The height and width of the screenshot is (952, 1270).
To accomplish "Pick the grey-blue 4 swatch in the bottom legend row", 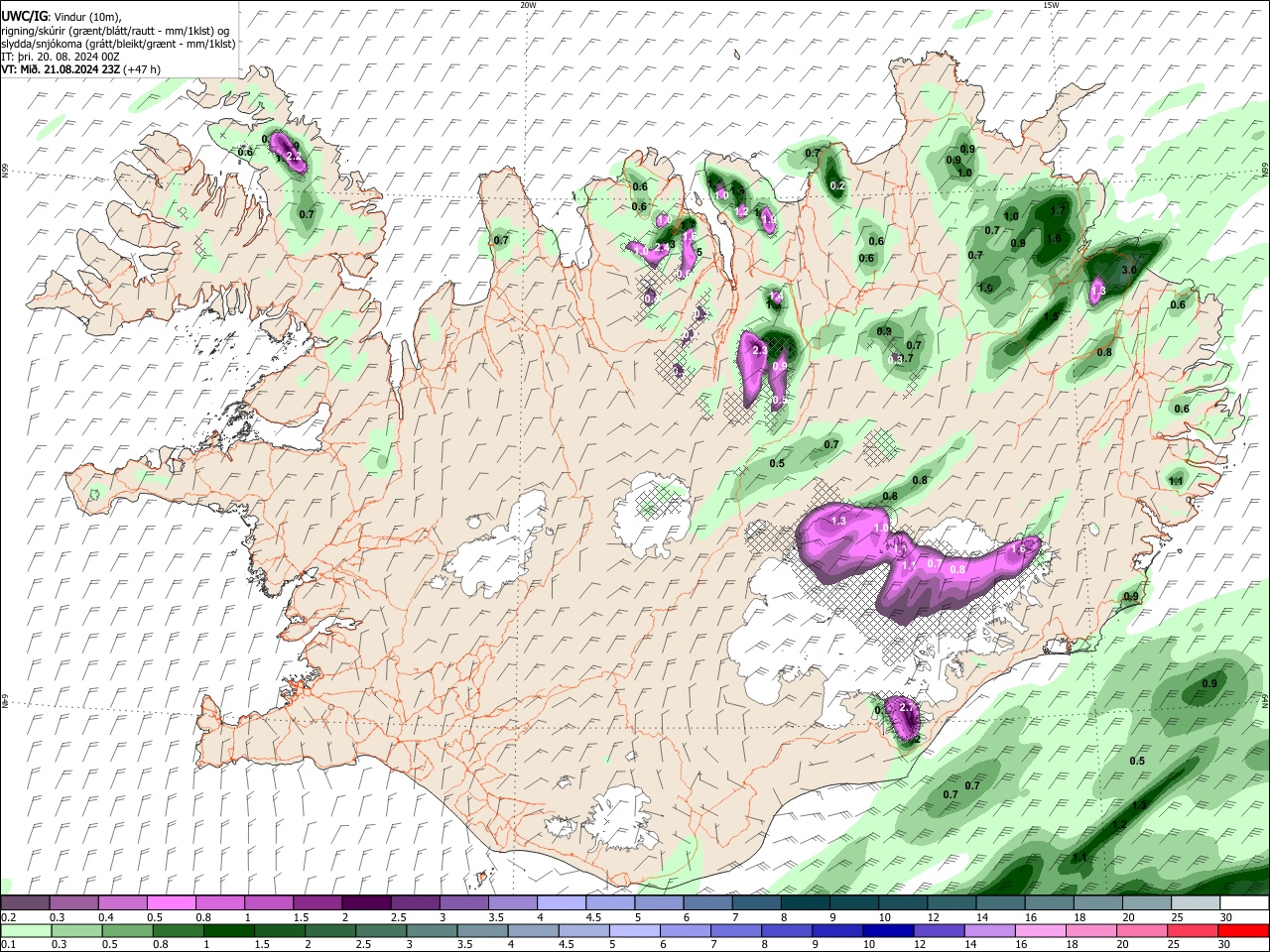I will click(x=534, y=930).
